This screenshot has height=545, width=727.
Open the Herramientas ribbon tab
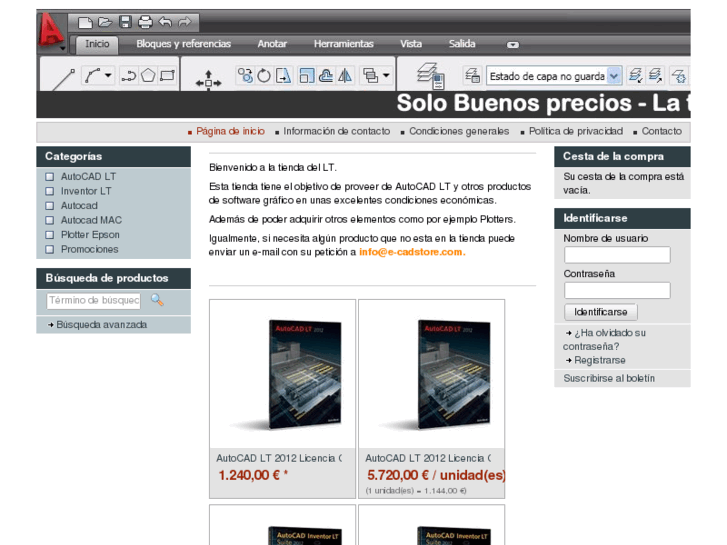pos(344,44)
